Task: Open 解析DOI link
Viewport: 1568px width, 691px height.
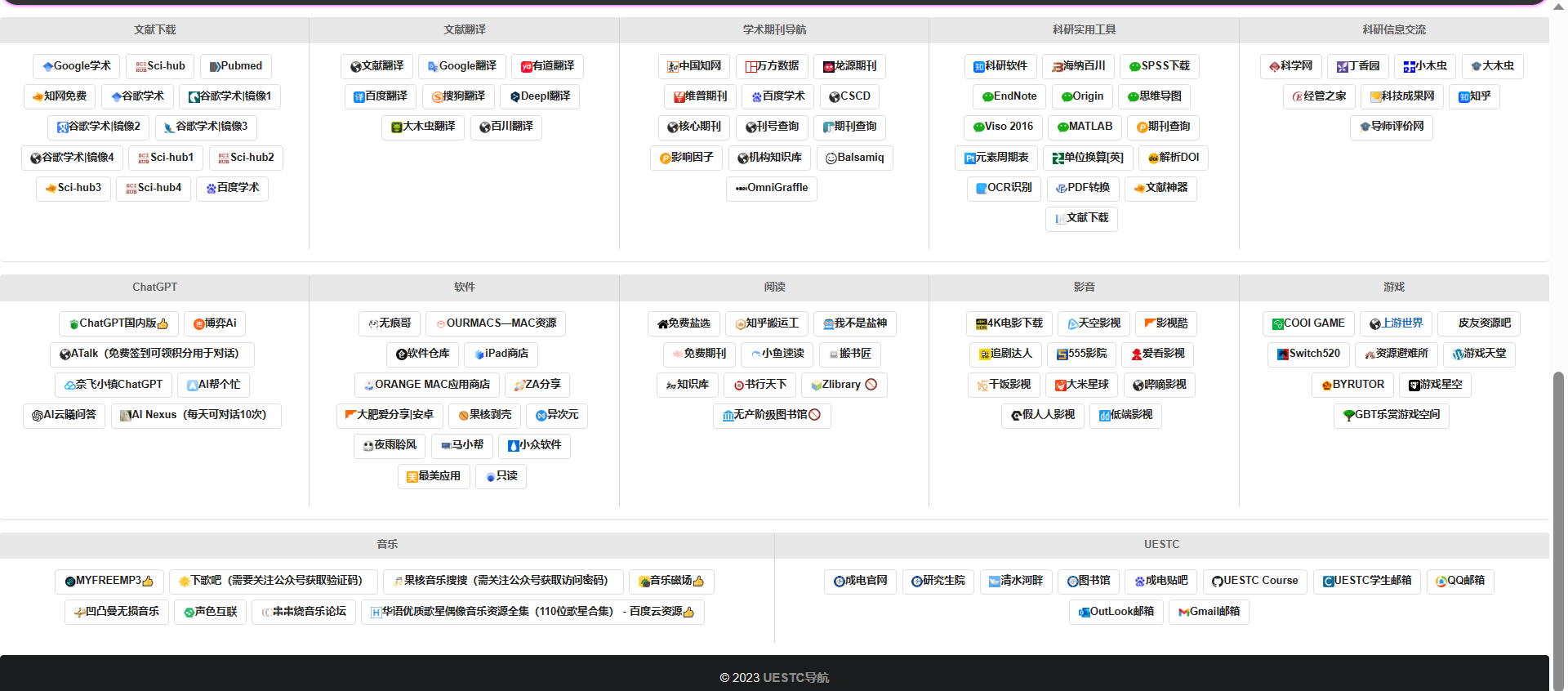Action: [1174, 158]
